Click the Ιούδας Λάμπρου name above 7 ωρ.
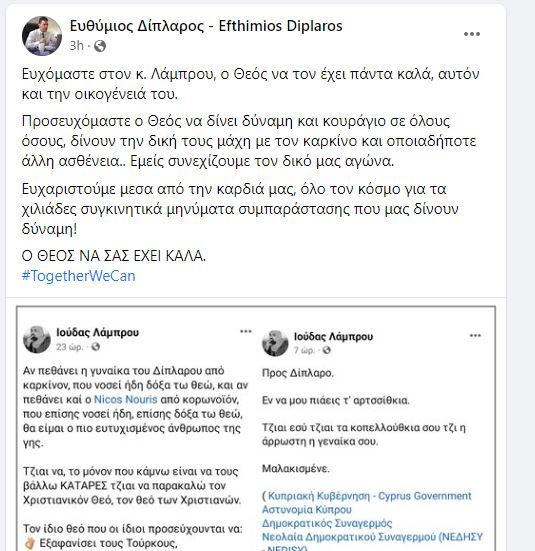 point(333,337)
